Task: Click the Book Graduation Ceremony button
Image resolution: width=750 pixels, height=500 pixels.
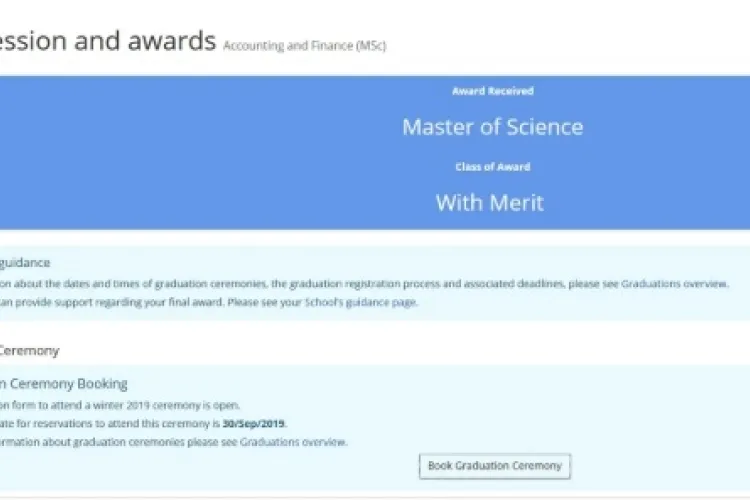Action: [495, 466]
